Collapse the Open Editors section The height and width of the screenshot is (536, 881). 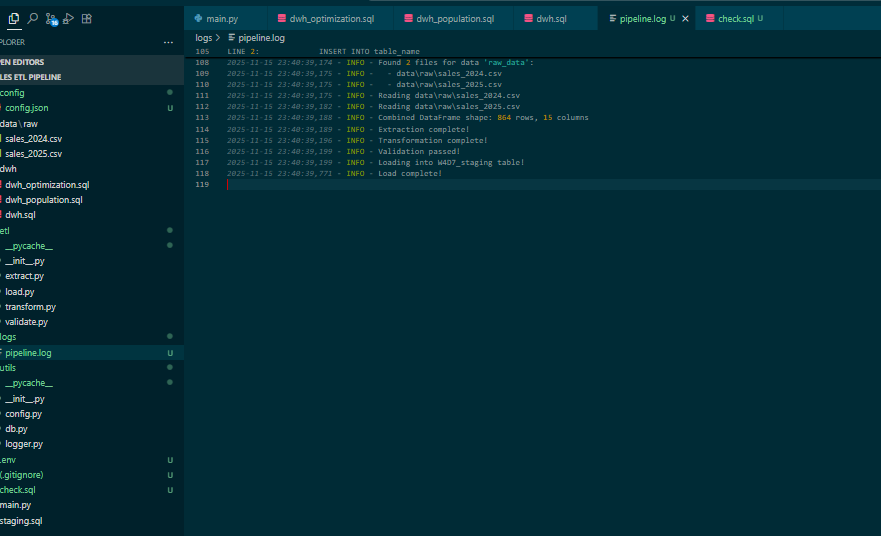(x=92, y=62)
